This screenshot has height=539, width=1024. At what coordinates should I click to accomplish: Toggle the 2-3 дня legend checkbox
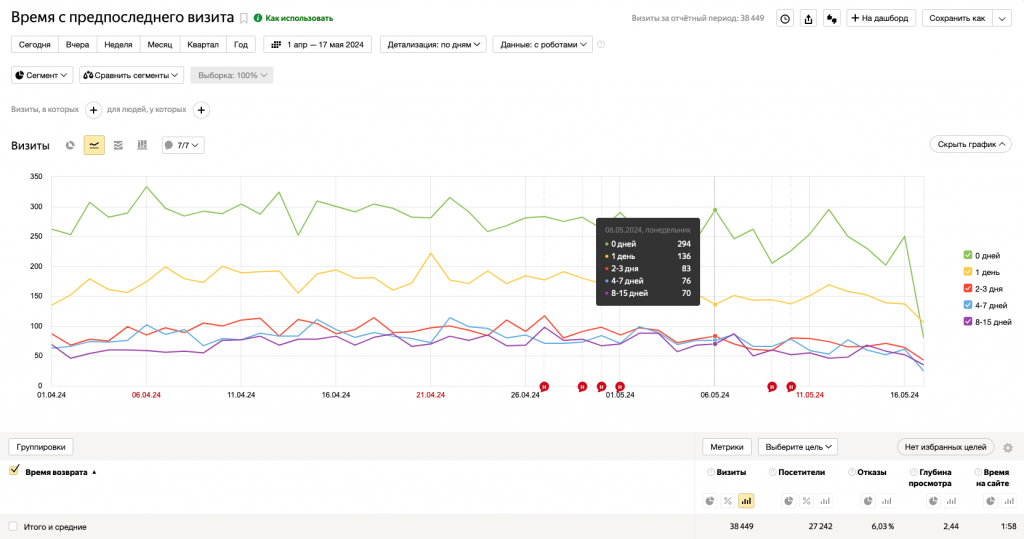click(968, 288)
